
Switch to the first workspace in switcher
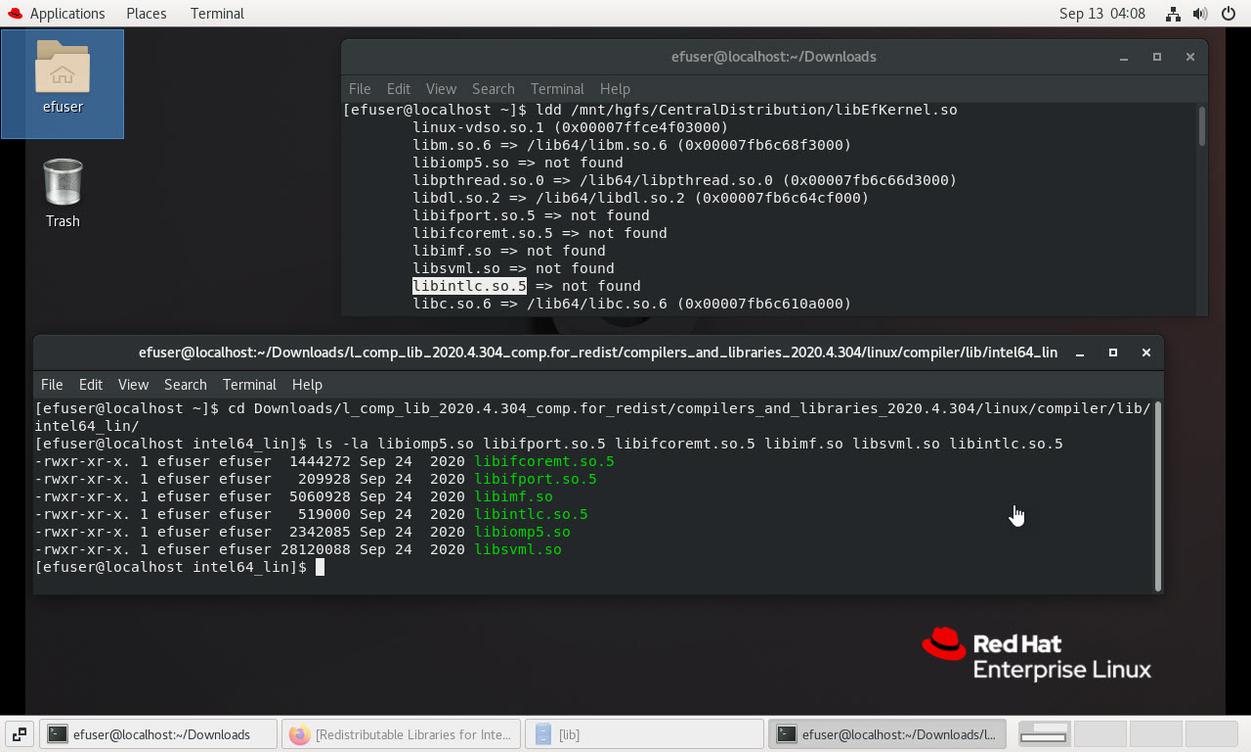pos(1043,734)
